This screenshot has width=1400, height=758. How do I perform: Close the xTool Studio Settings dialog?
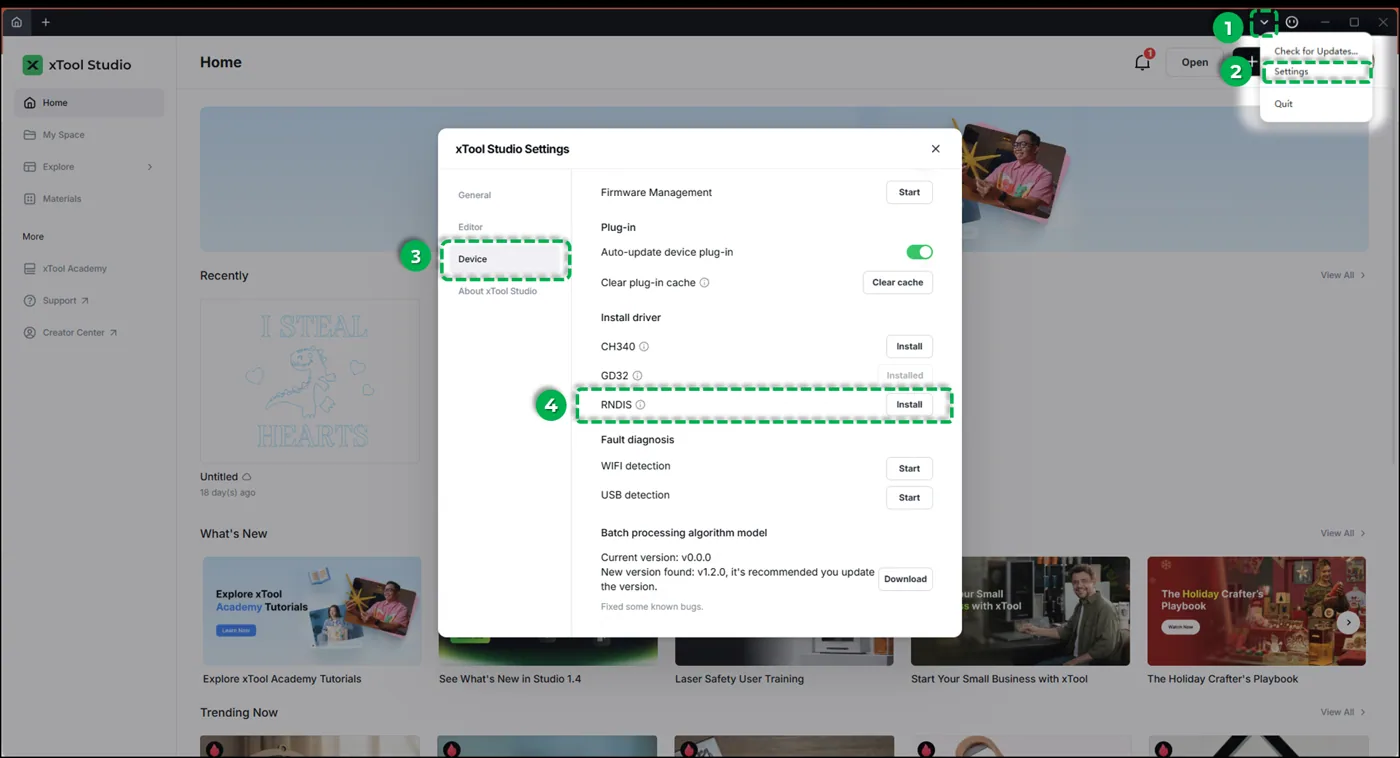pyautogui.click(x=936, y=149)
